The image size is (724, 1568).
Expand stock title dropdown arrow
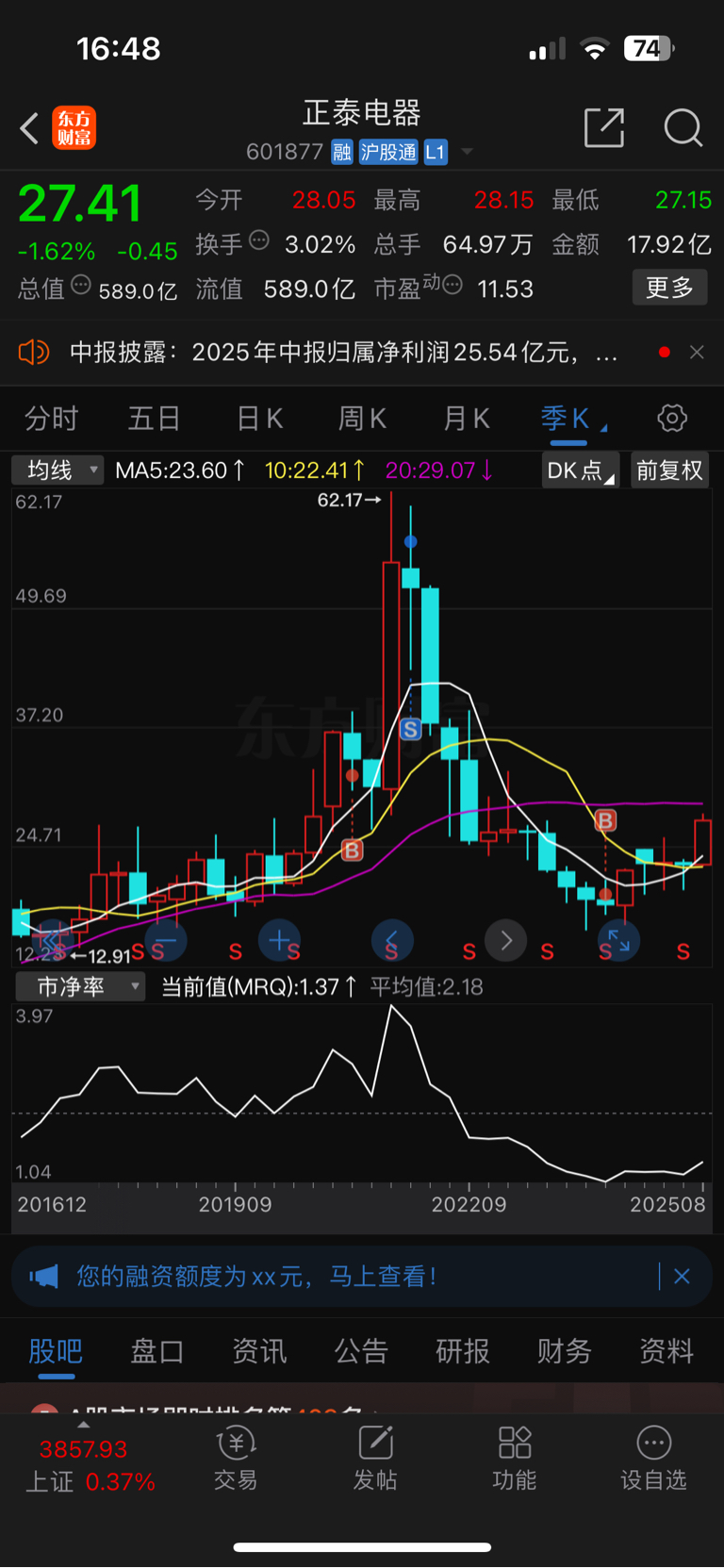coord(467,152)
